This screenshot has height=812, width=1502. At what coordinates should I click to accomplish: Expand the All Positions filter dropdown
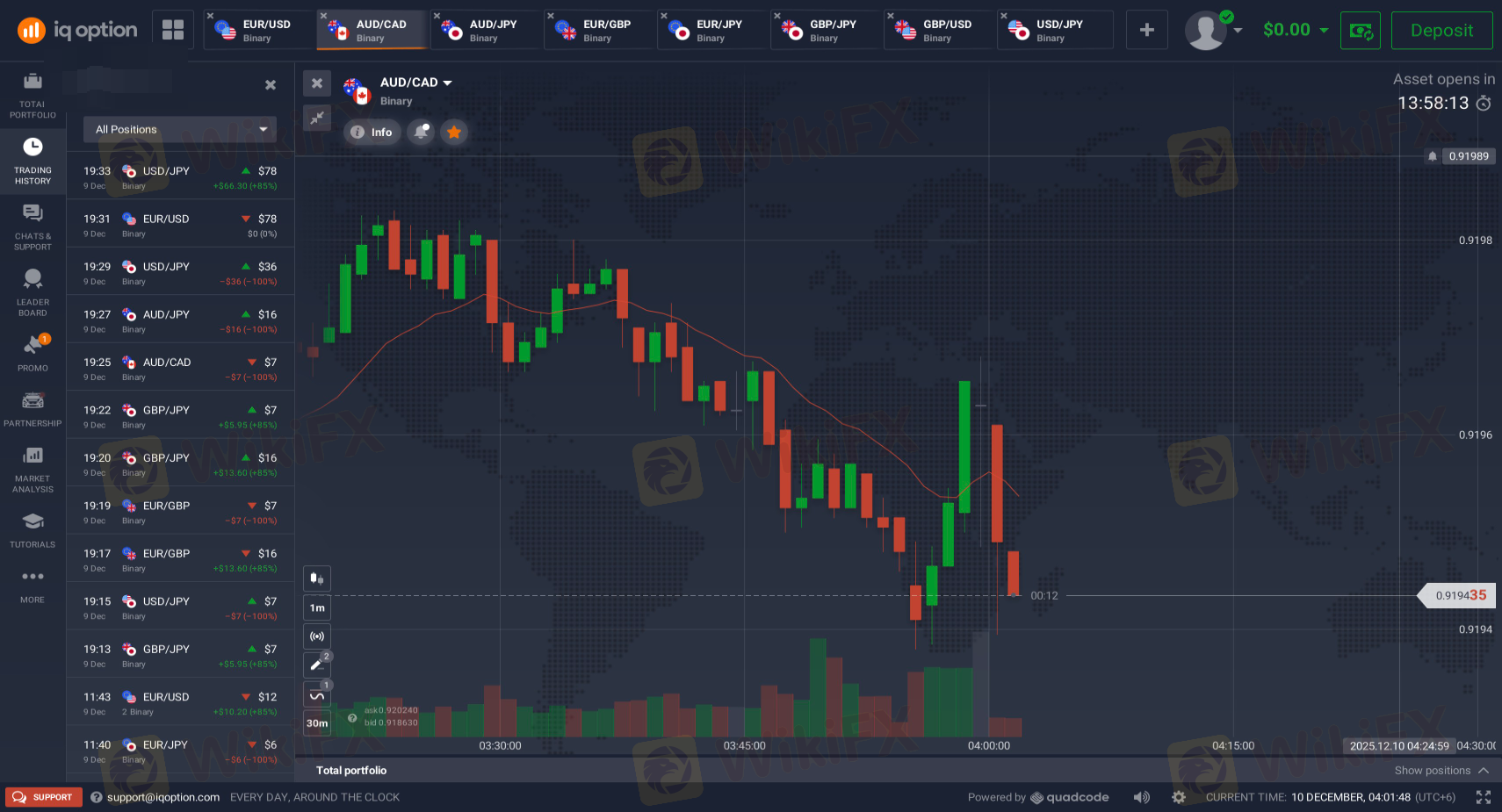180,129
